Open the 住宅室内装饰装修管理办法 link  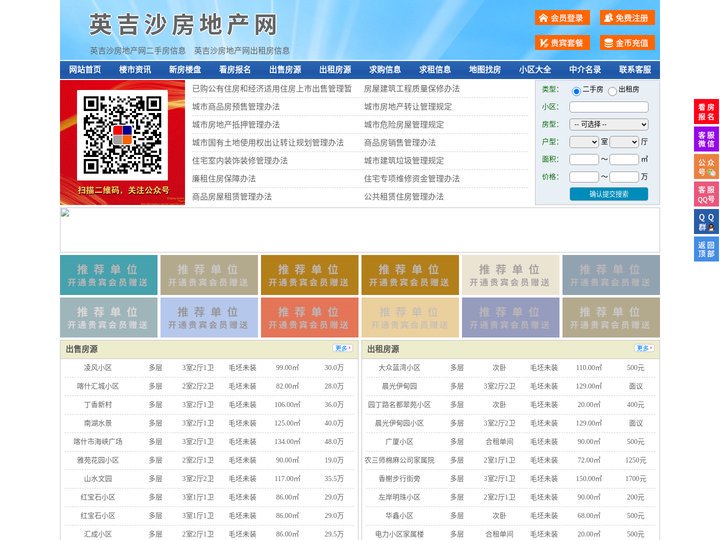(x=240, y=161)
